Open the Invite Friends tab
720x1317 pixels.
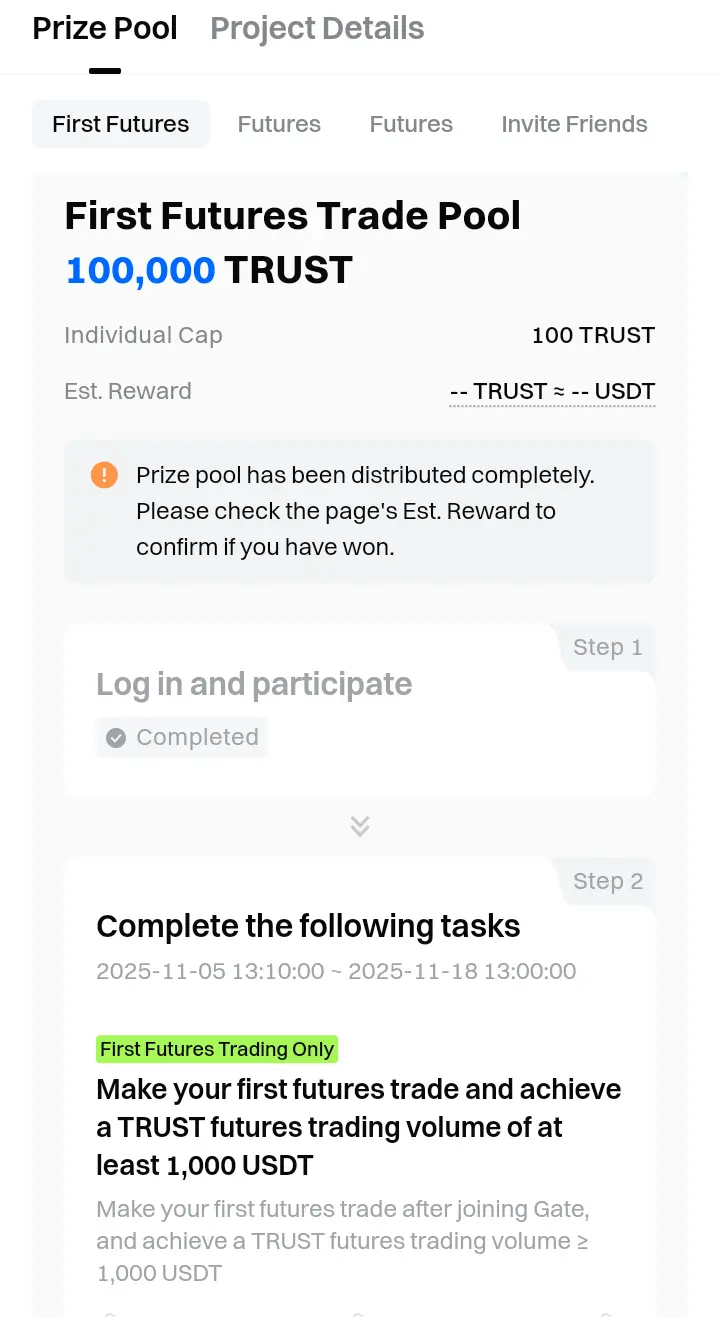[x=574, y=124]
